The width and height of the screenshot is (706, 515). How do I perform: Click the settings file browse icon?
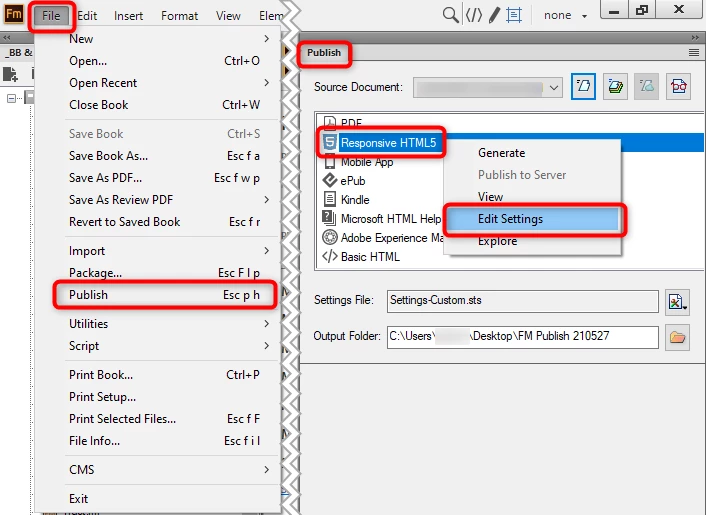(677, 302)
